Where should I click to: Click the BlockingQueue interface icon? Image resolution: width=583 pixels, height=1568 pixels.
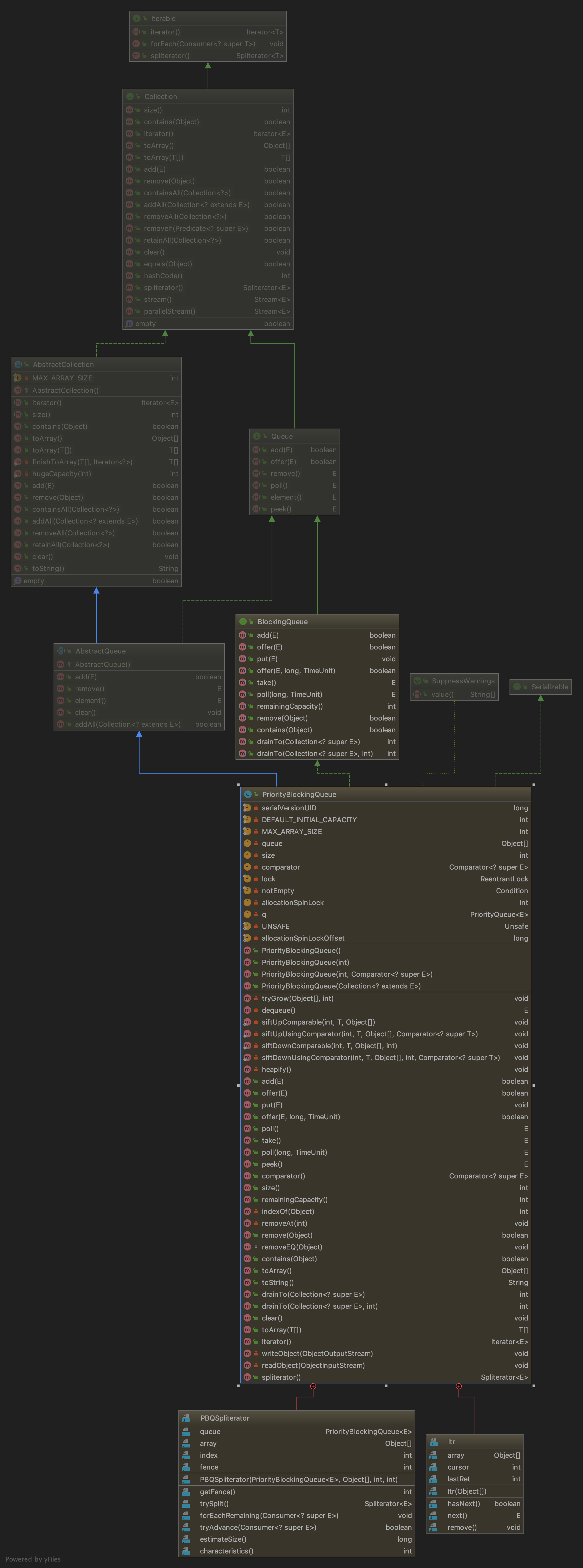point(243,621)
